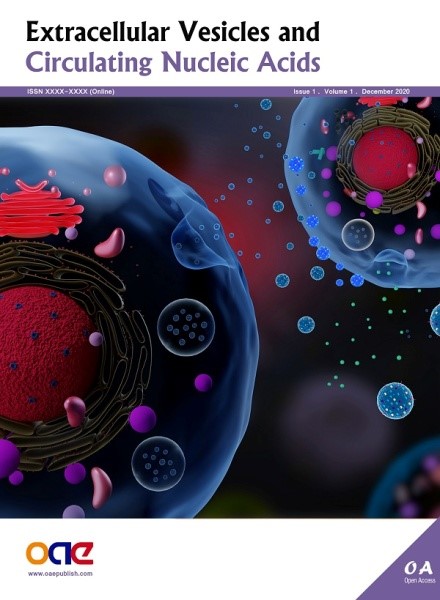Image resolution: width=440 pixels, height=600 pixels.
Task: Click the journal title 'Extracellular Vesicles and'
Action: (173, 31)
